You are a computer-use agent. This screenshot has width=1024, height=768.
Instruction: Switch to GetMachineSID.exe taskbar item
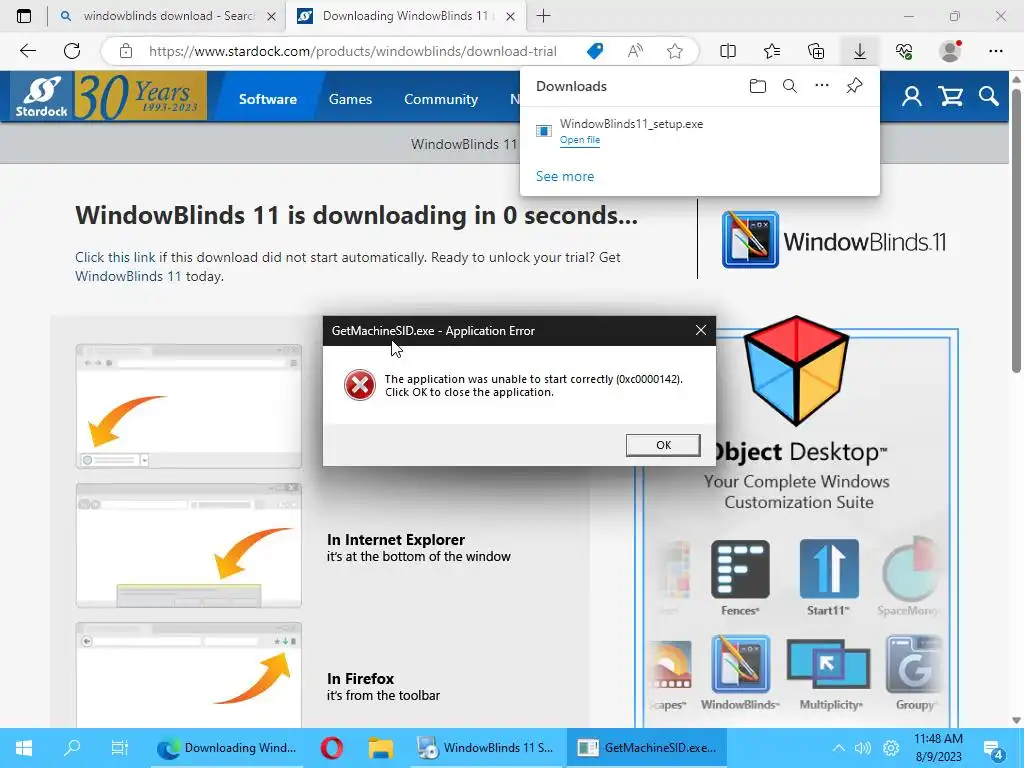(648, 748)
